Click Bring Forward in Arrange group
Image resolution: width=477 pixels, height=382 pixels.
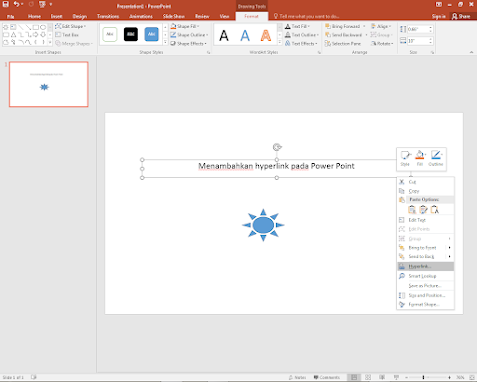pos(343,26)
